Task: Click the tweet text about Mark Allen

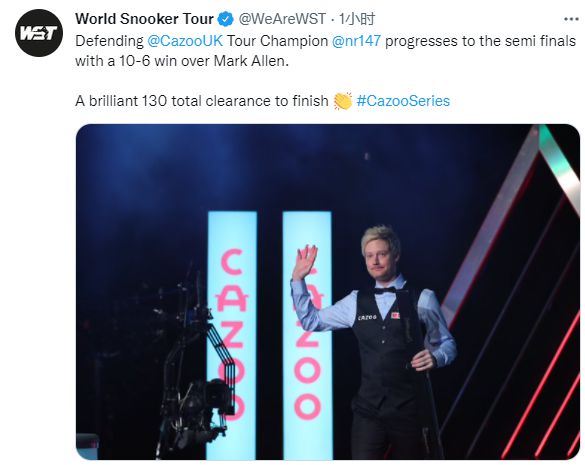Action: [x=325, y=50]
